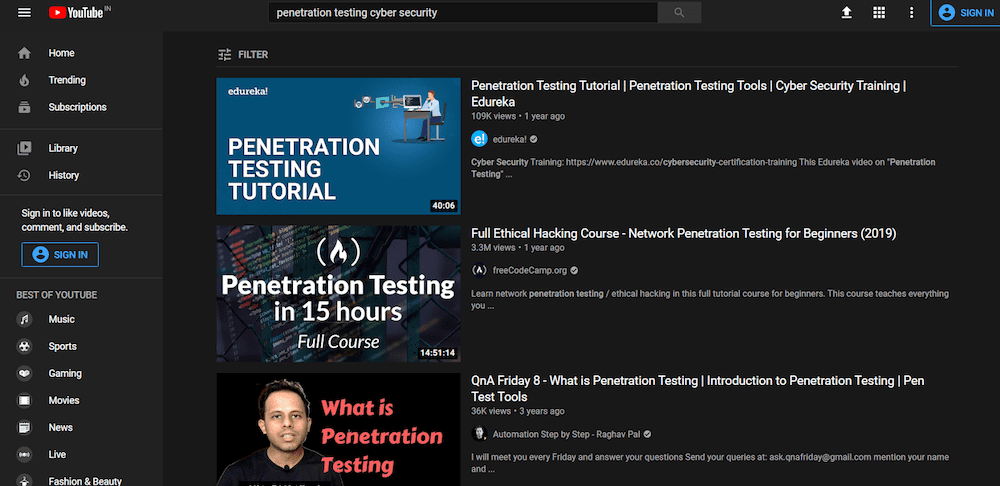
Task: Click the Subscriptions sidebar icon
Action: click(x=24, y=107)
